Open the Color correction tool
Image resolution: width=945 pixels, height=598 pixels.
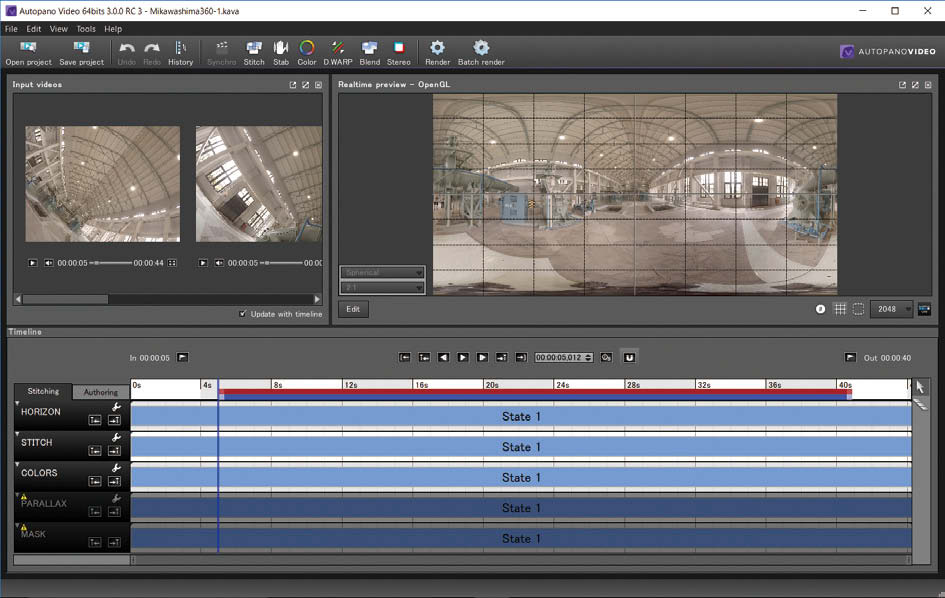click(x=307, y=53)
